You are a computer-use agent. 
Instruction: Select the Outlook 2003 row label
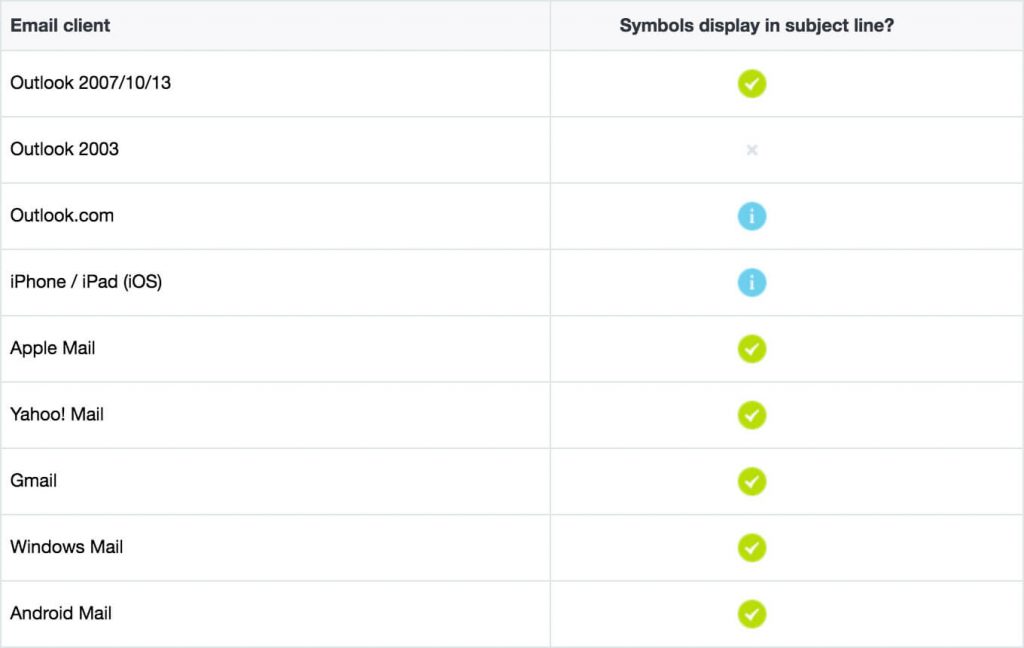point(64,149)
